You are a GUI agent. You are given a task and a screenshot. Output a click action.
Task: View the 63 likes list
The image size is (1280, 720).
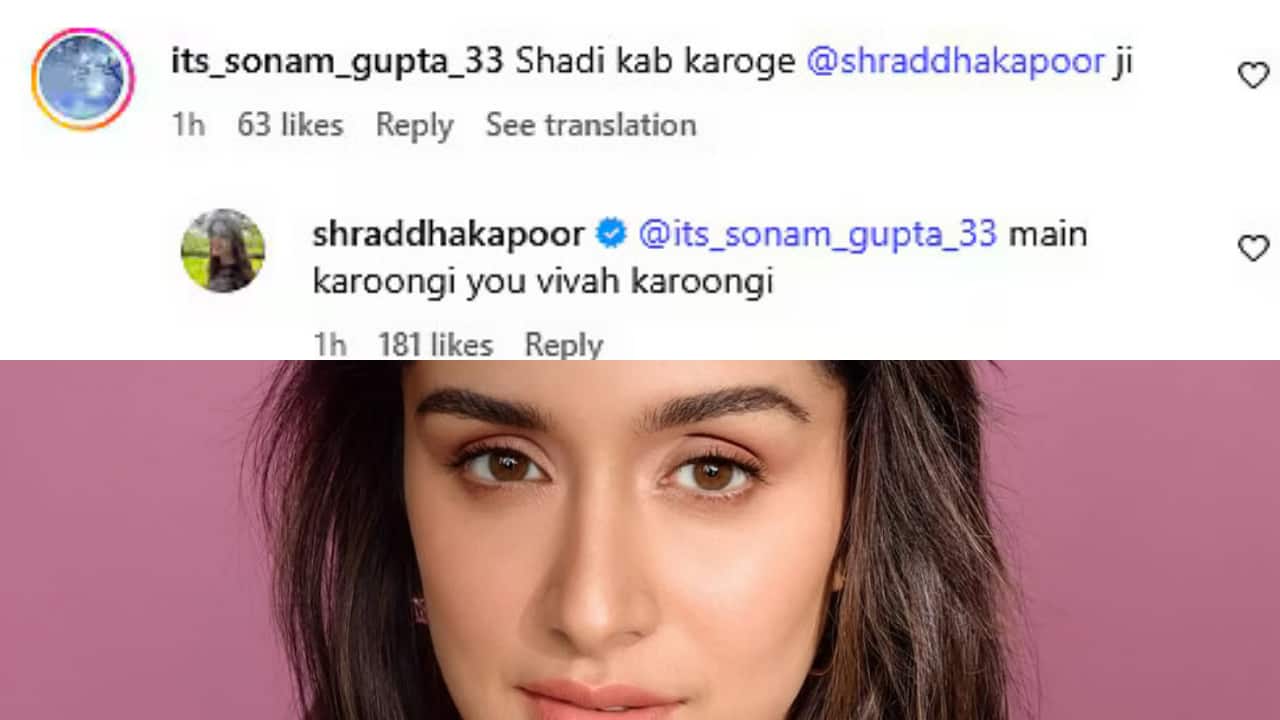290,125
